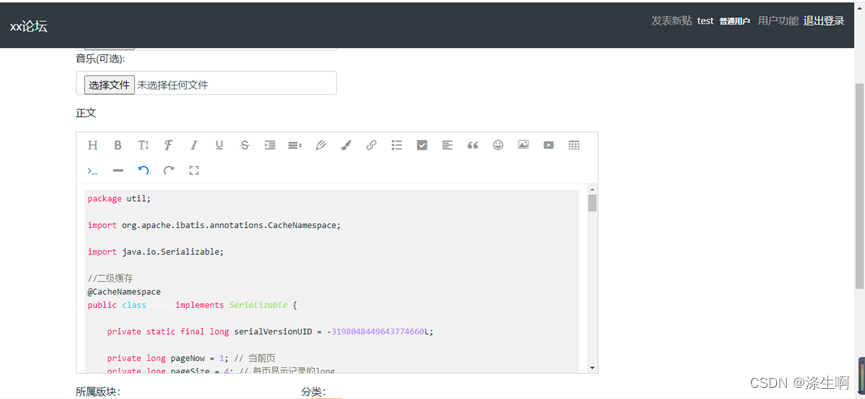865x399 pixels.
Task: Click the test username in navbar
Action: [705, 21]
